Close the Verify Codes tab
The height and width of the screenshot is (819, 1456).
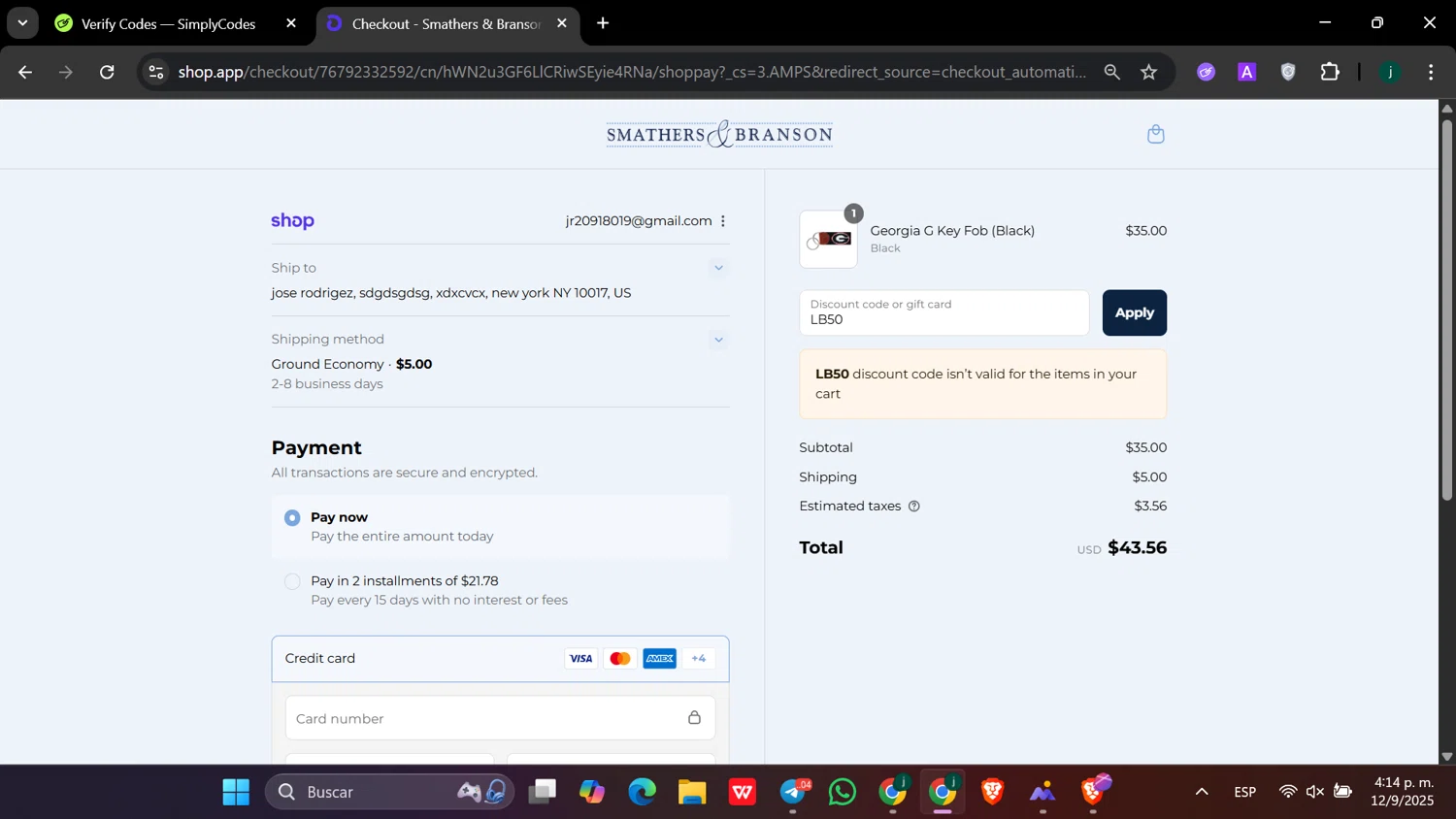(x=291, y=23)
